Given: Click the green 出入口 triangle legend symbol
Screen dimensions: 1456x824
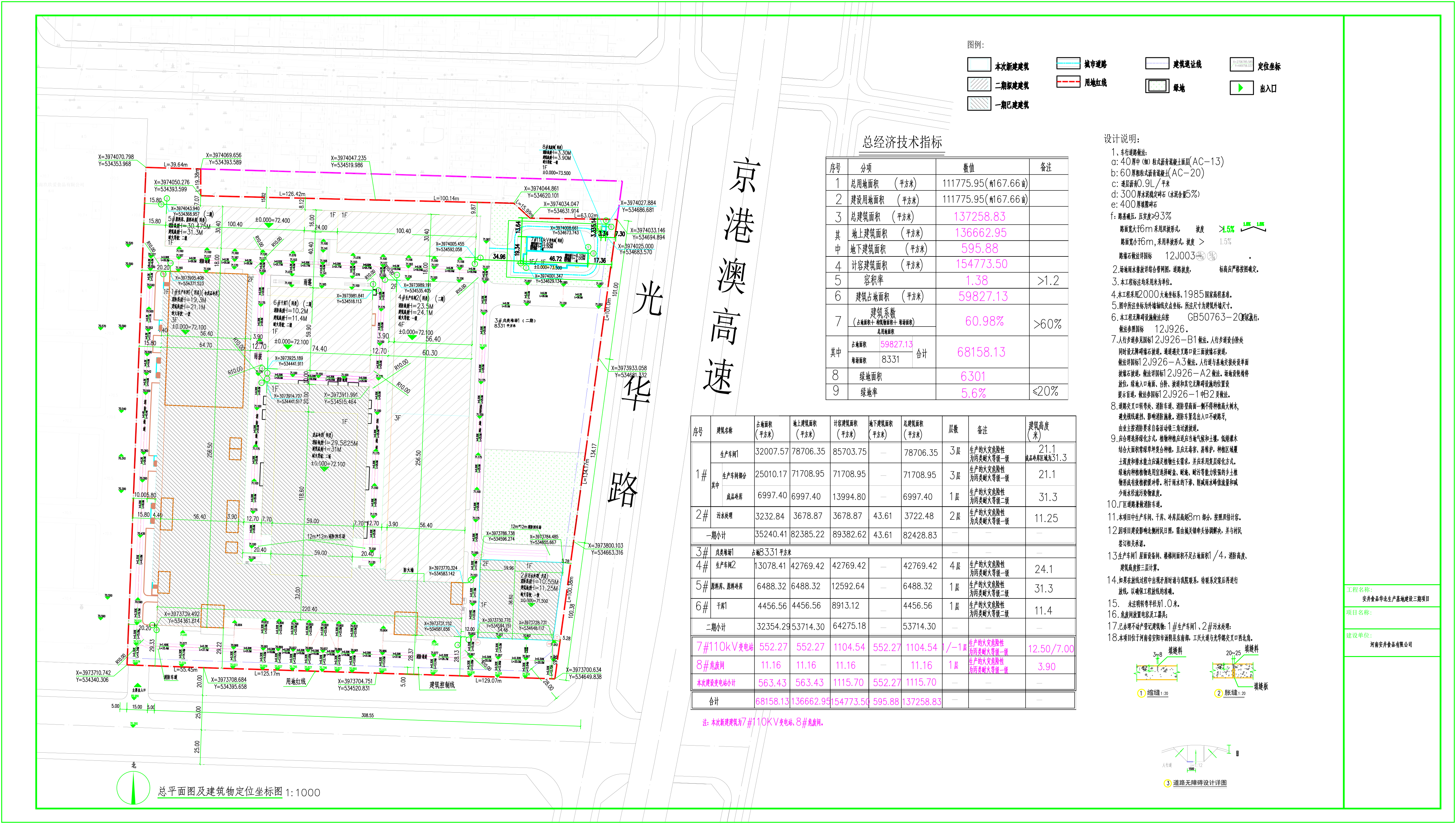Looking at the screenshot, I should [x=1241, y=88].
